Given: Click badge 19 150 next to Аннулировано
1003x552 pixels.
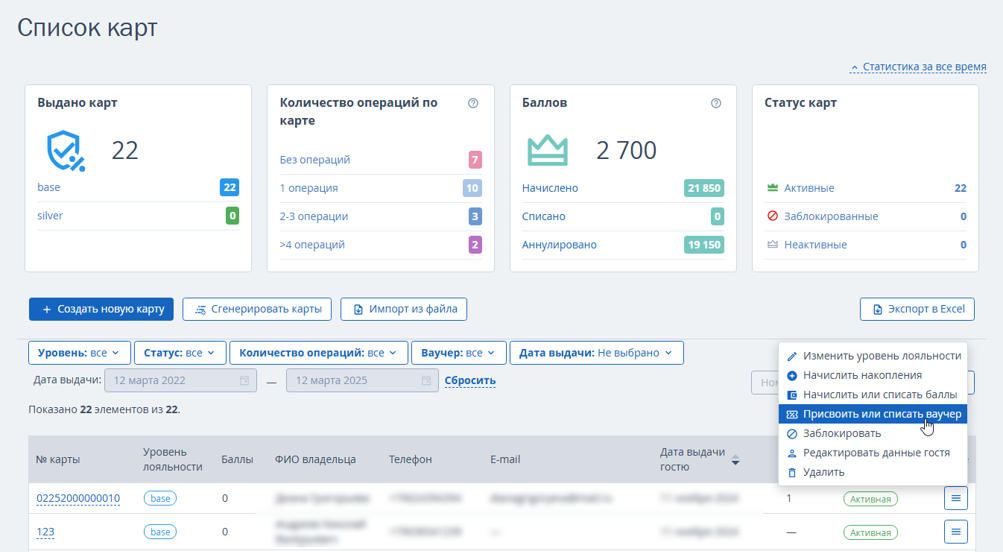Looking at the screenshot, I should click(704, 244).
